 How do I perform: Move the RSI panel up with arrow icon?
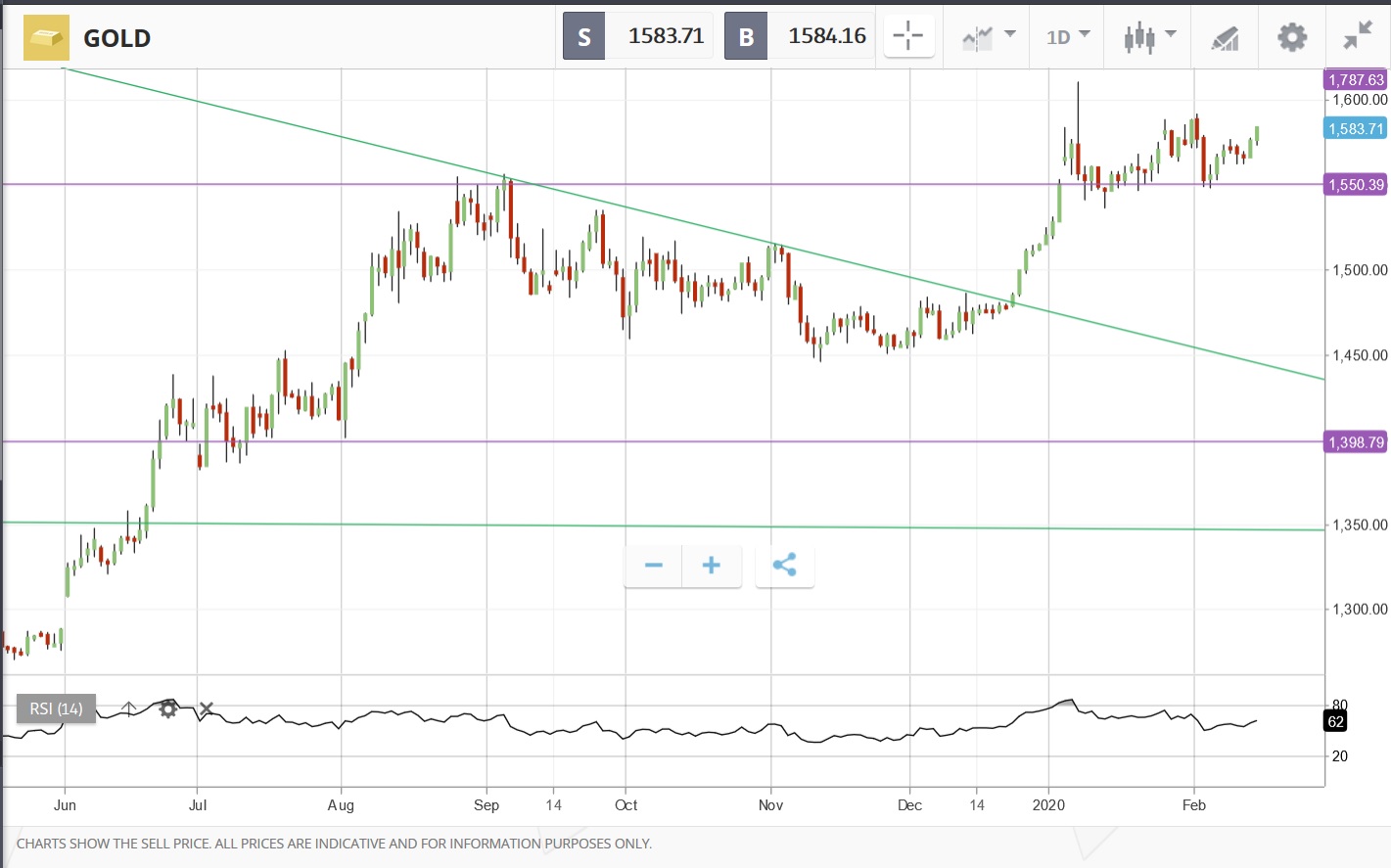[x=128, y=708]
